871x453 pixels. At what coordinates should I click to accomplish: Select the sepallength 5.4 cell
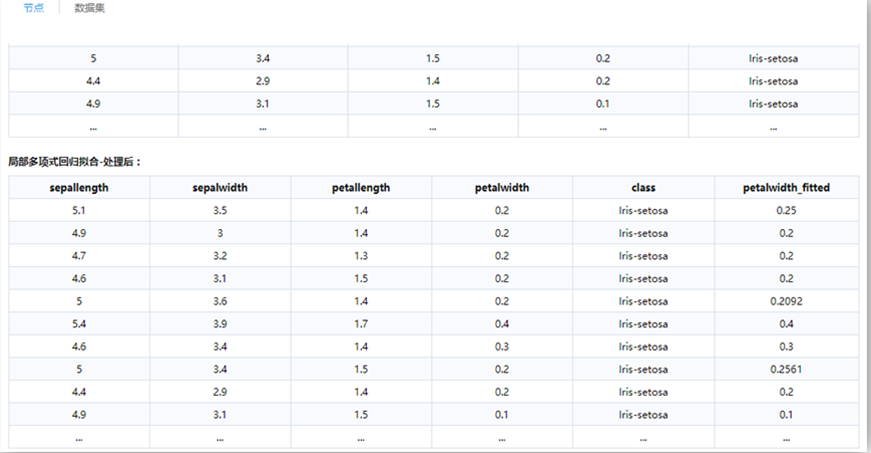(80, 324)
